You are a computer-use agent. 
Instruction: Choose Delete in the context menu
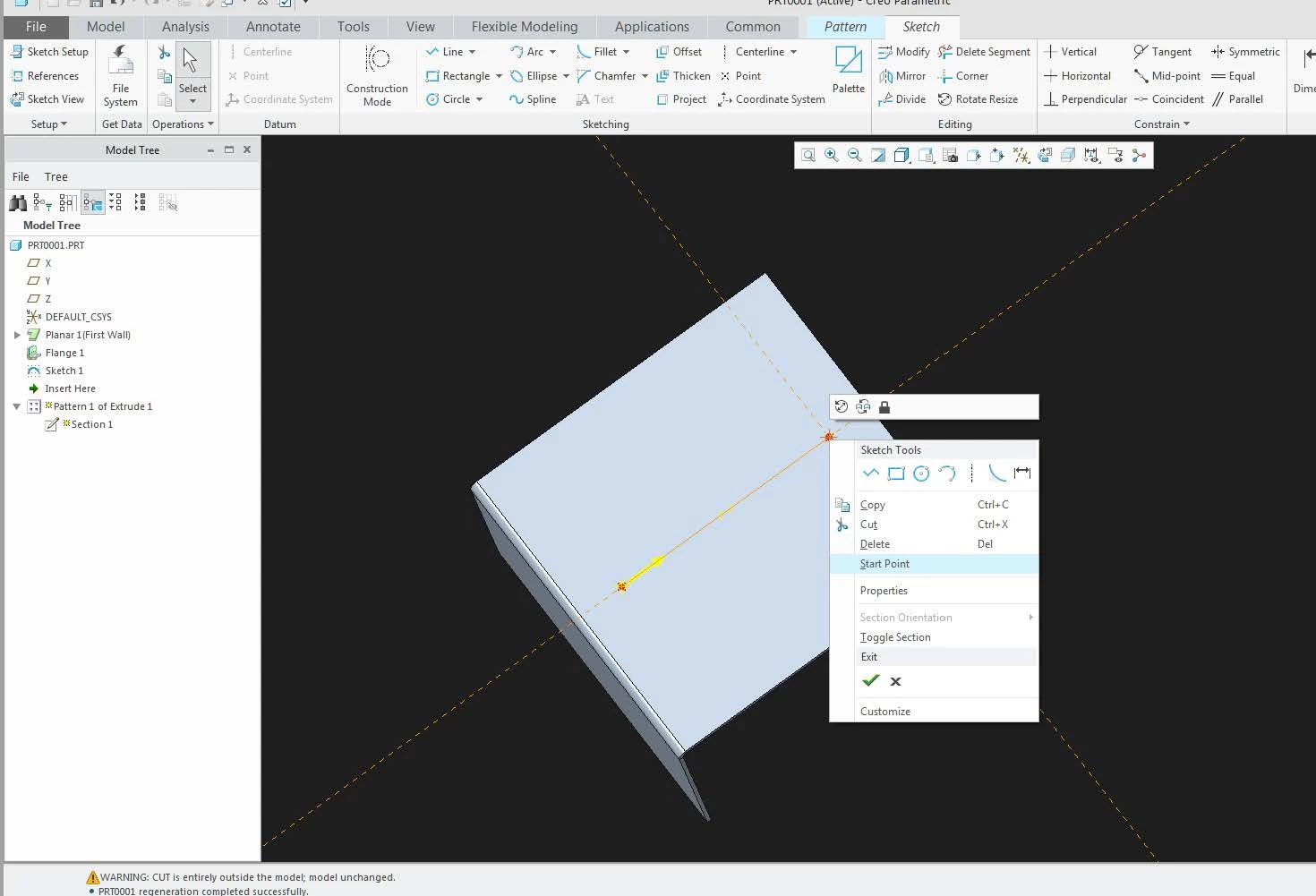click(934, 544)
